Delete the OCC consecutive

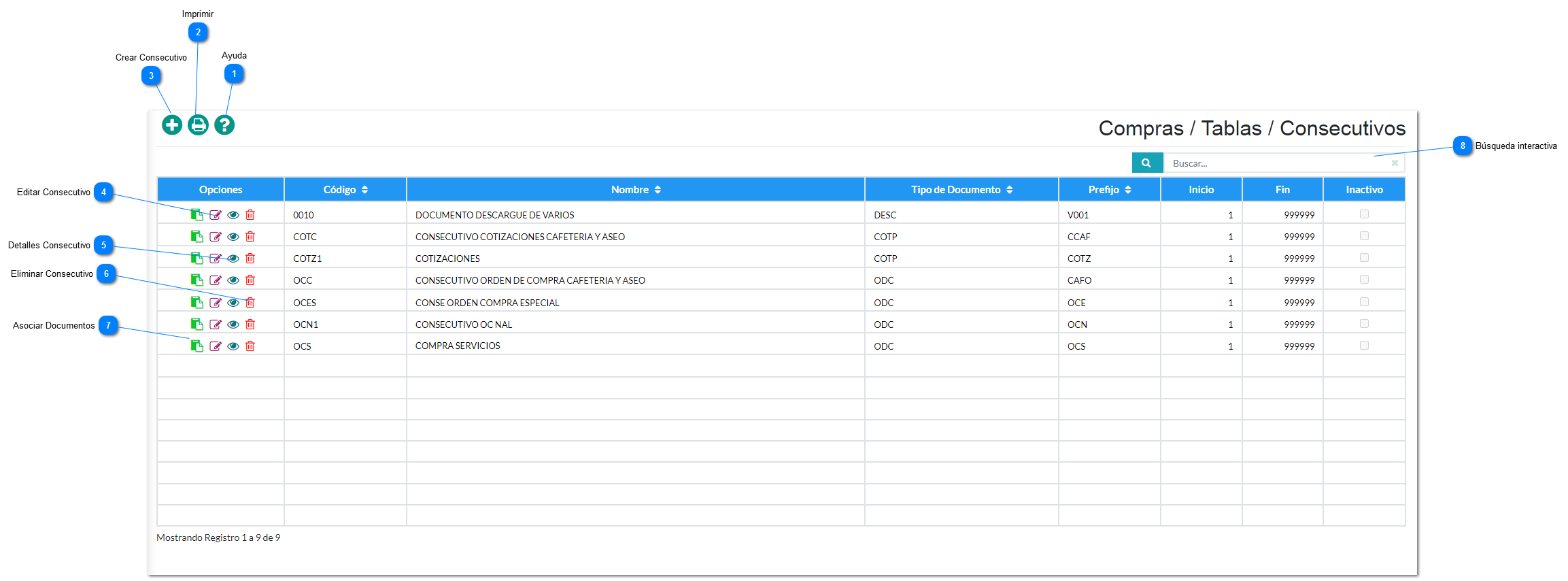click(x=250, y=280)
